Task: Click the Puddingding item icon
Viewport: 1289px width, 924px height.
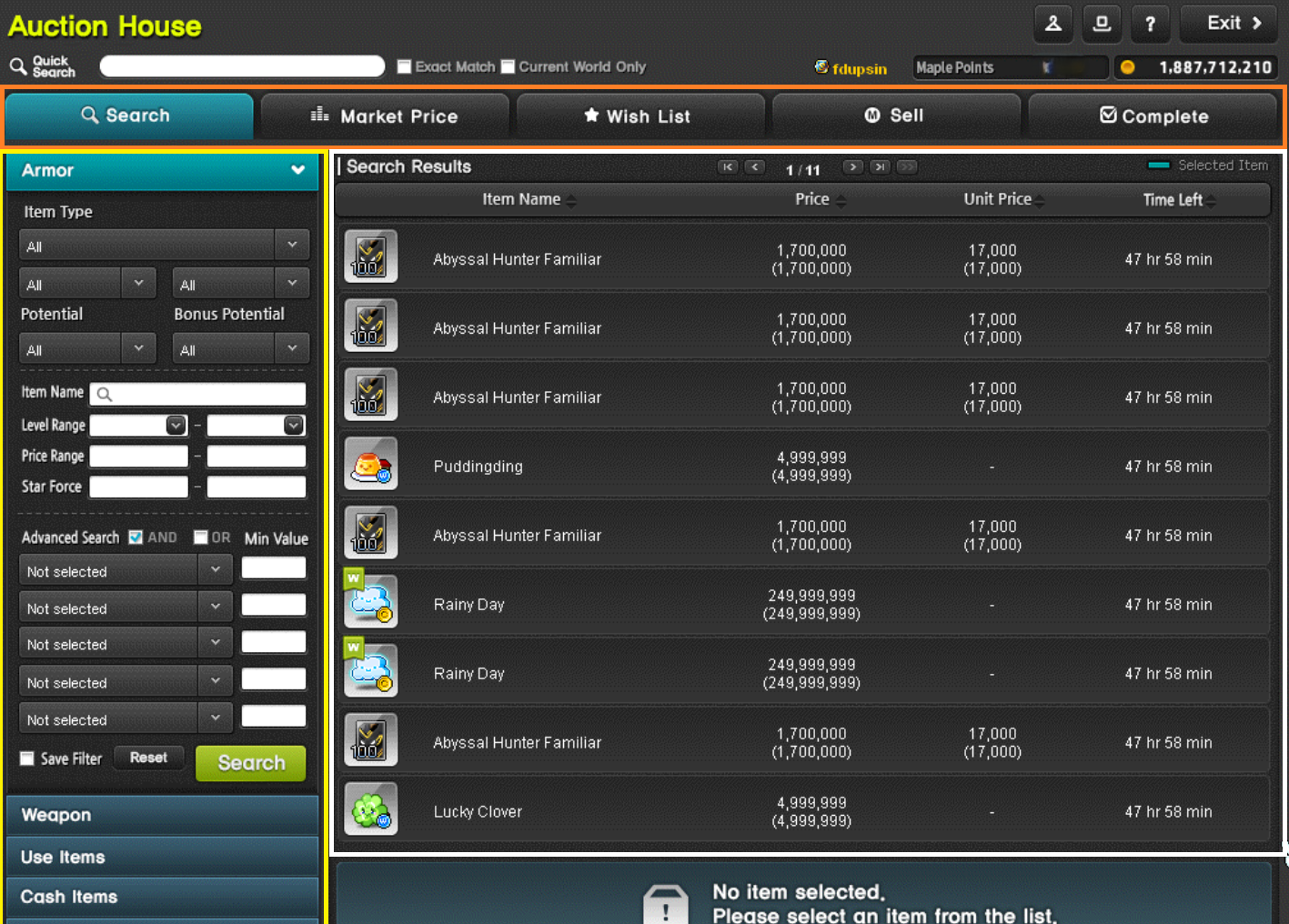Action: (371, 466)
